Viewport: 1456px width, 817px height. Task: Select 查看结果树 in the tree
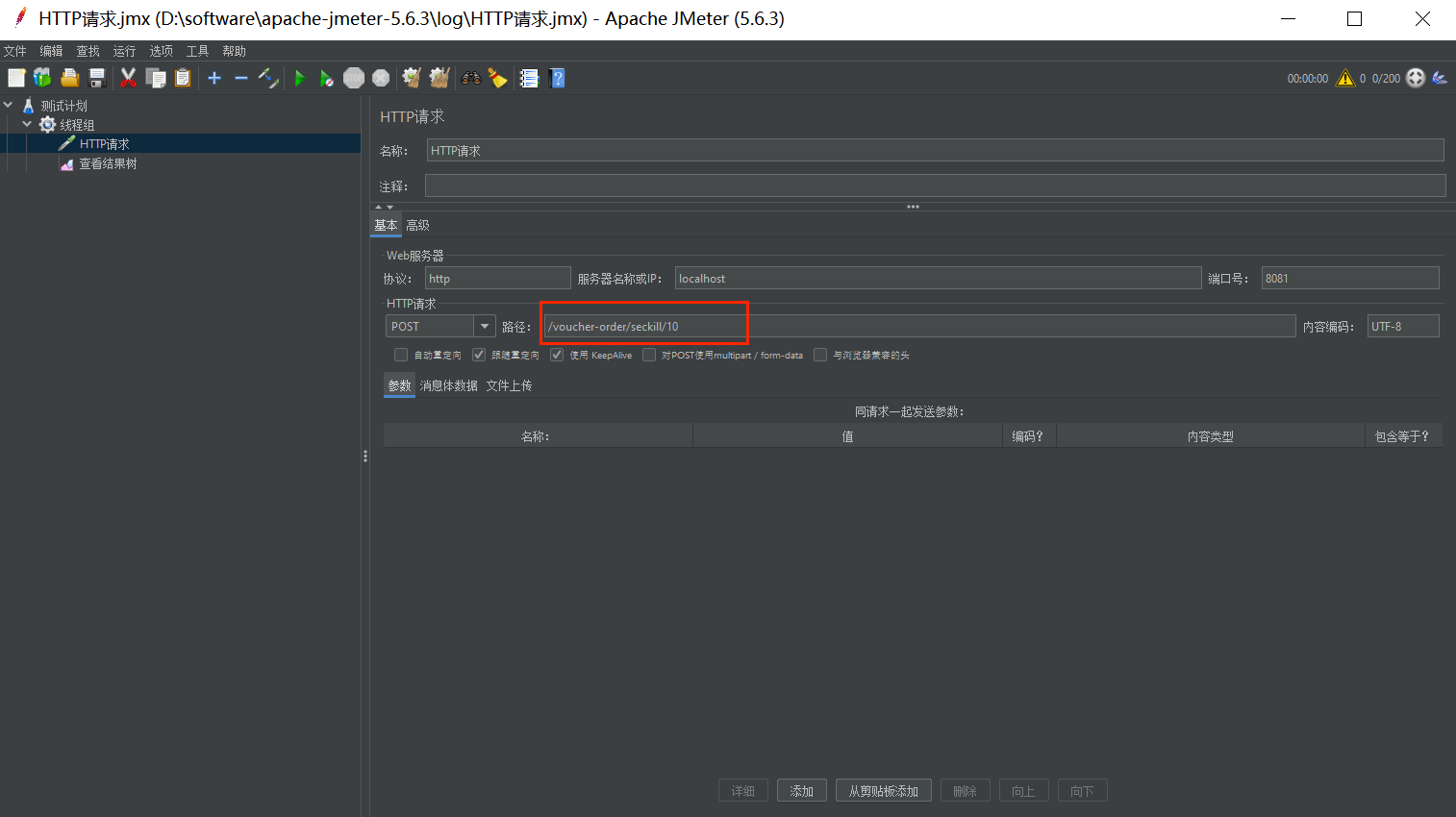pos(108,163)
